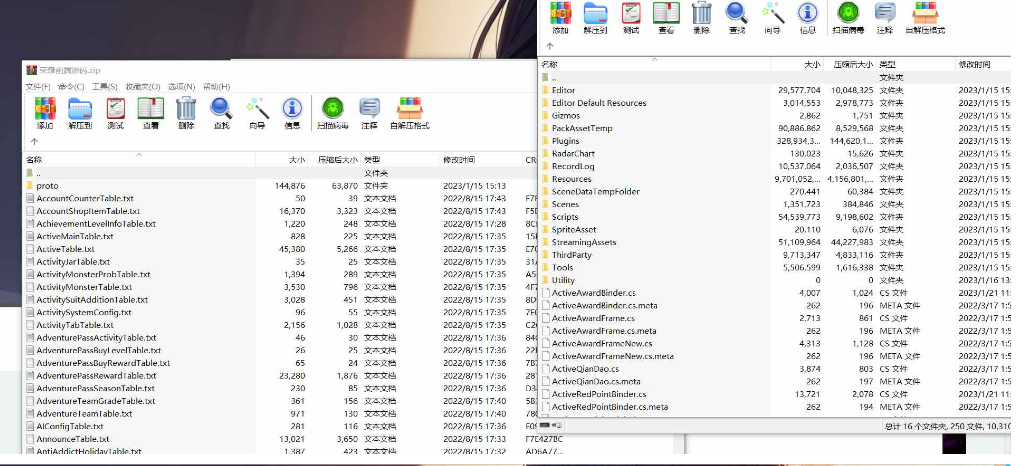Screen dimensions: 1024x466
Task: Sort by 大小 size column in left window
Action: pos(297,160)
